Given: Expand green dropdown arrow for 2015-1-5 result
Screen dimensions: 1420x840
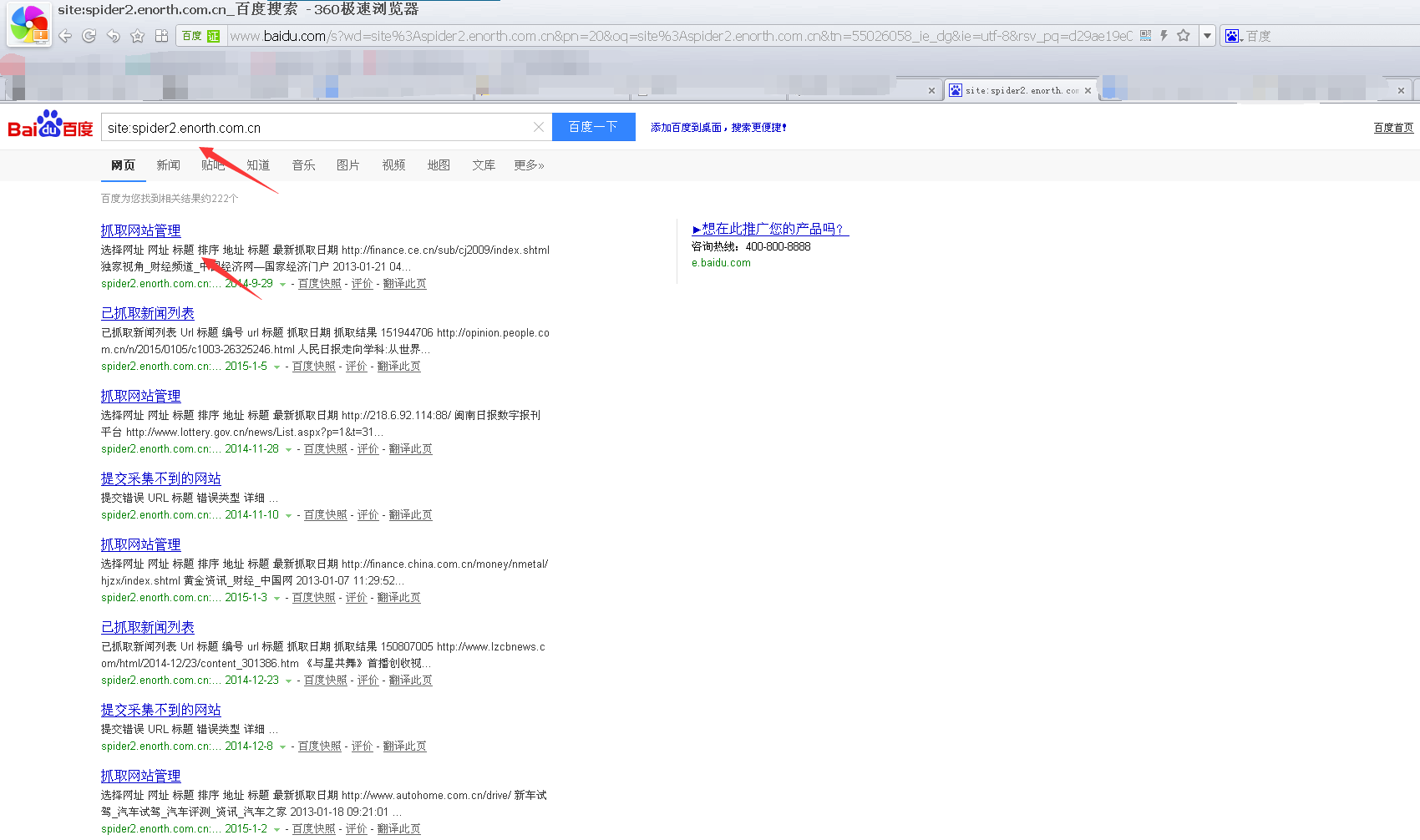Looking at the screenshot, I should coord(276,367).
